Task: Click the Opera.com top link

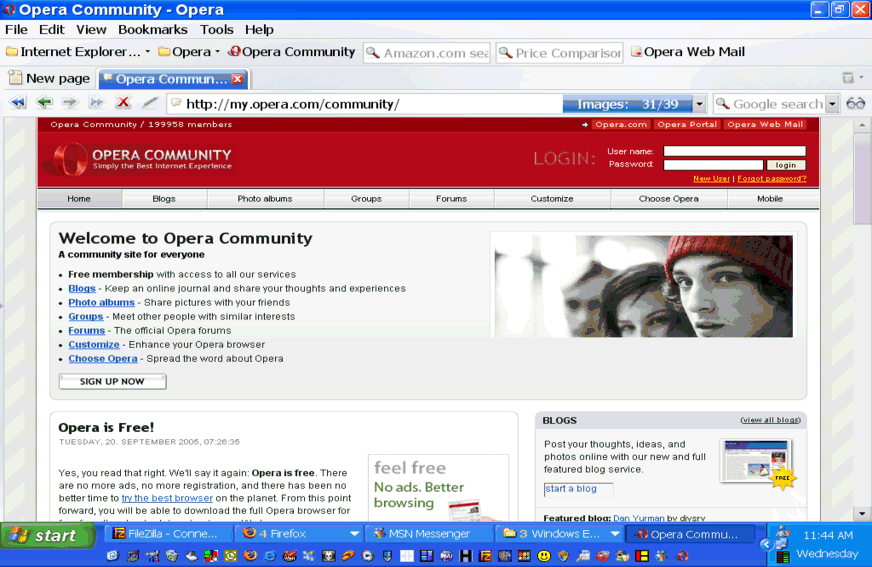Action: tap(621, 125)
